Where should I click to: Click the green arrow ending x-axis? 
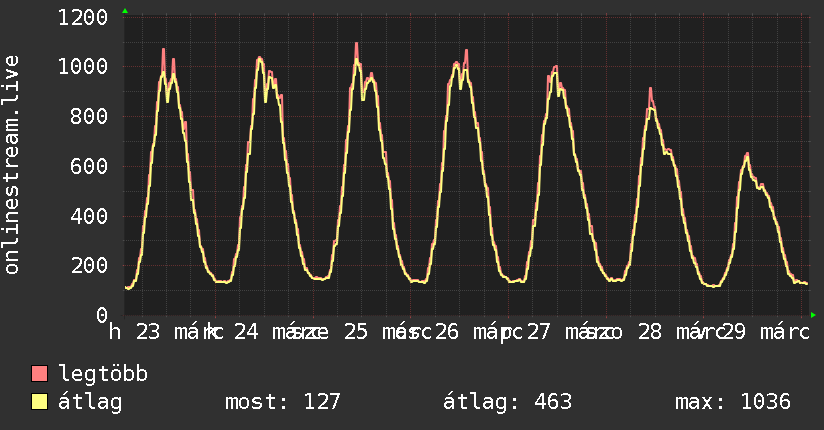813,315
